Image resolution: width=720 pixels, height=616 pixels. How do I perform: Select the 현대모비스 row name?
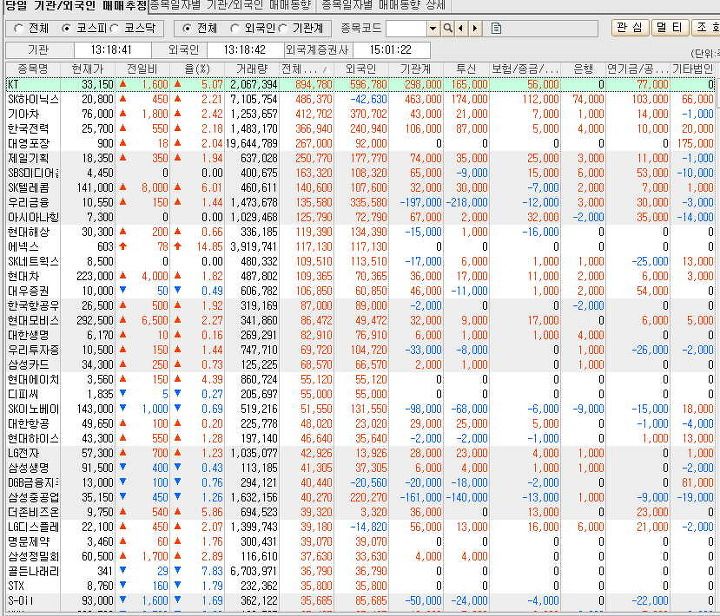(x=33, y=320)
